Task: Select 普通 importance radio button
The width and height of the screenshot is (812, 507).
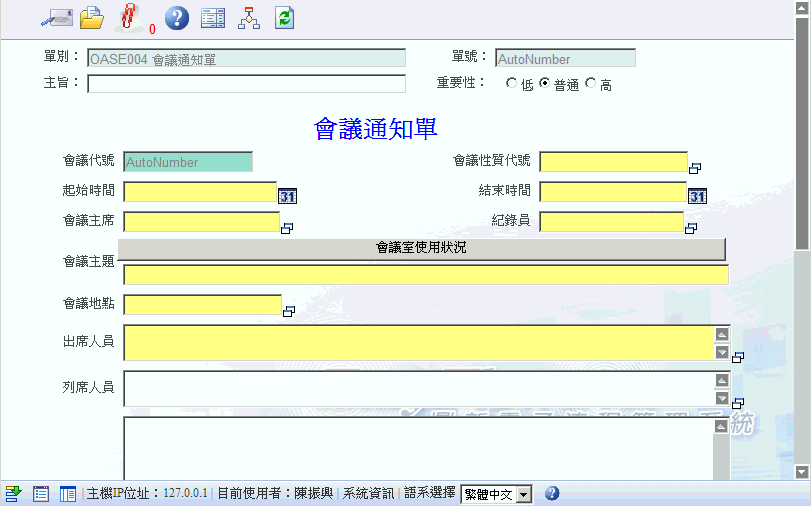Action: (x=545, y=84)
